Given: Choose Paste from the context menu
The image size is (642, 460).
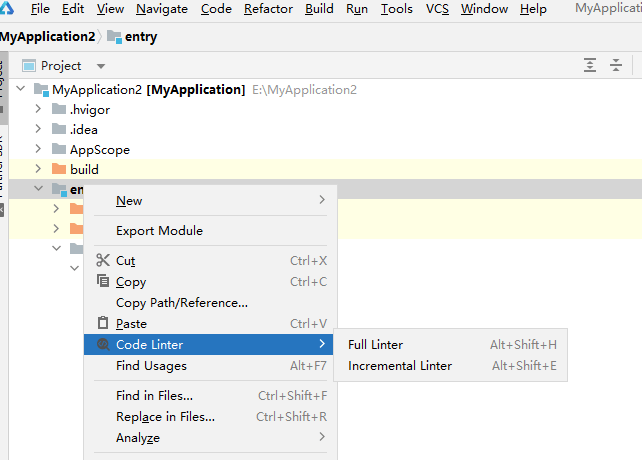Looking at the screenshot, I should (x=210, y=324).
